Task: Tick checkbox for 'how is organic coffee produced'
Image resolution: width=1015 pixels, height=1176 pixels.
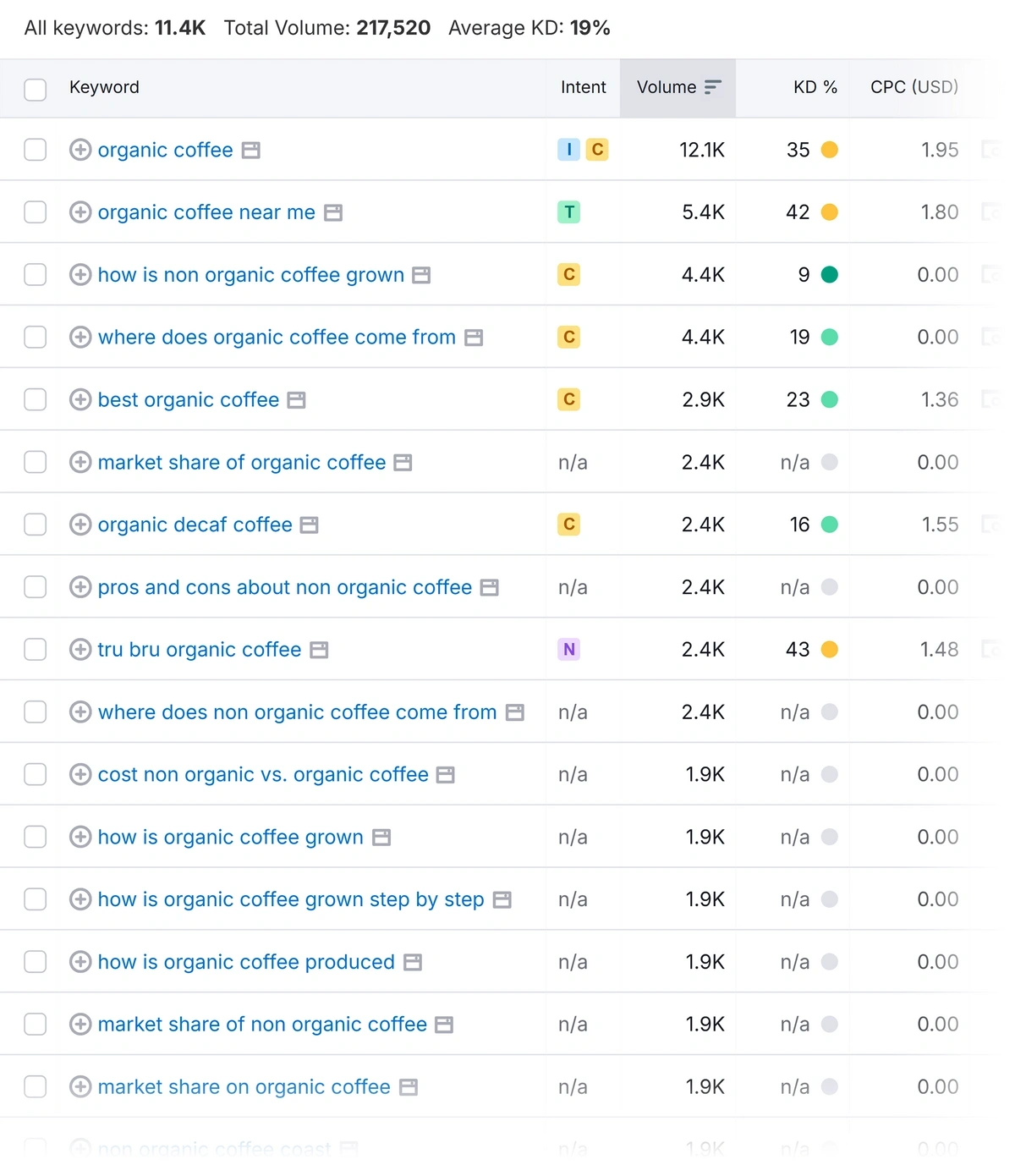Action: pos(36,961)
